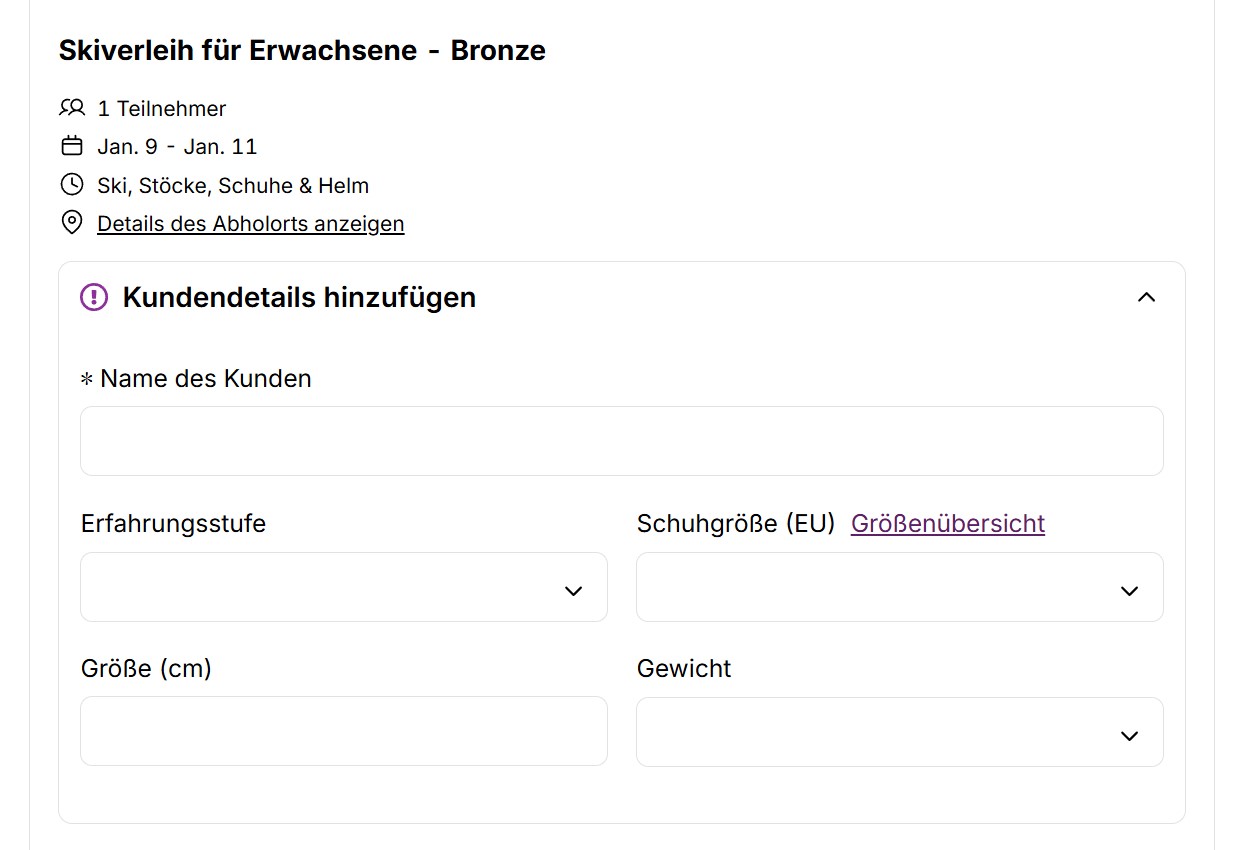1247x850 pixels.
Task: Click into the Größe (cm) field
Action: click(343, 731)
